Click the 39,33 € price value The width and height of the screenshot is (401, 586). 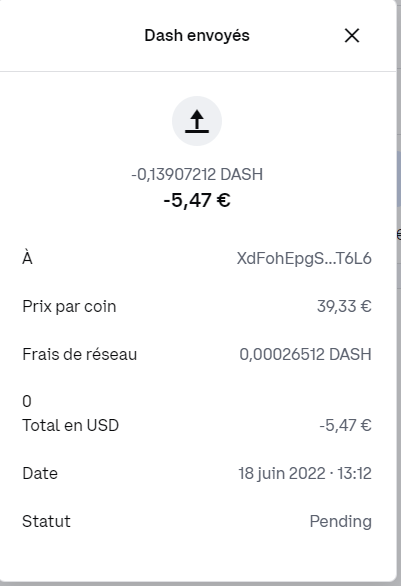tap(344, 306)
